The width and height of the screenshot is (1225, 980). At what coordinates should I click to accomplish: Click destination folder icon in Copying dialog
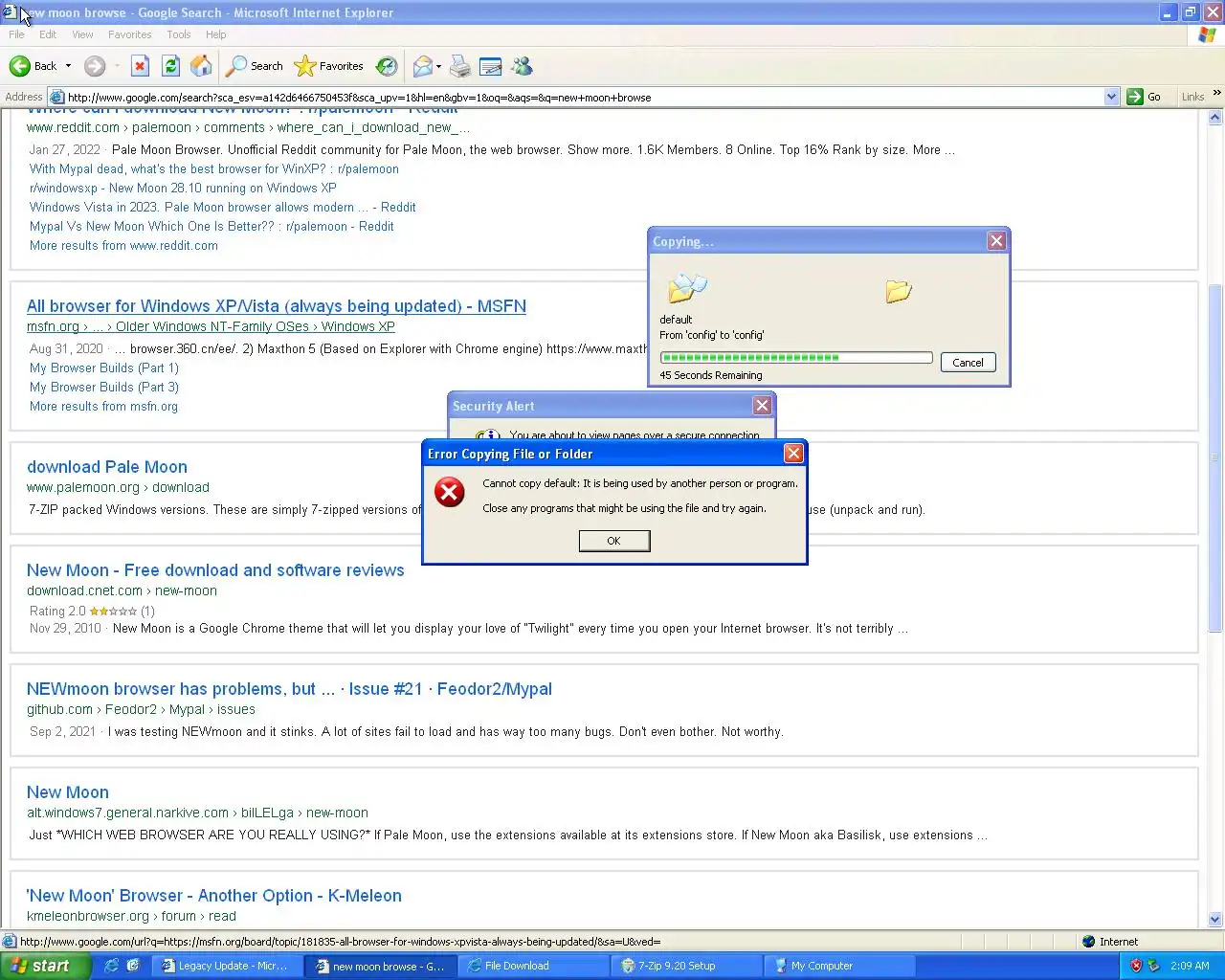coord(899,291)
